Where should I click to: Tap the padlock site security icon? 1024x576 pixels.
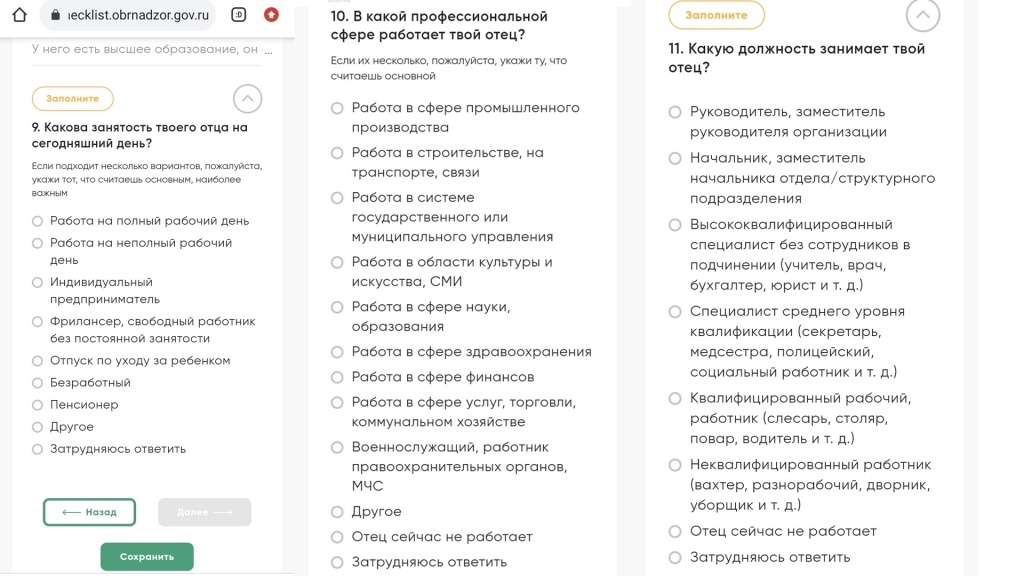pos(55,15)
